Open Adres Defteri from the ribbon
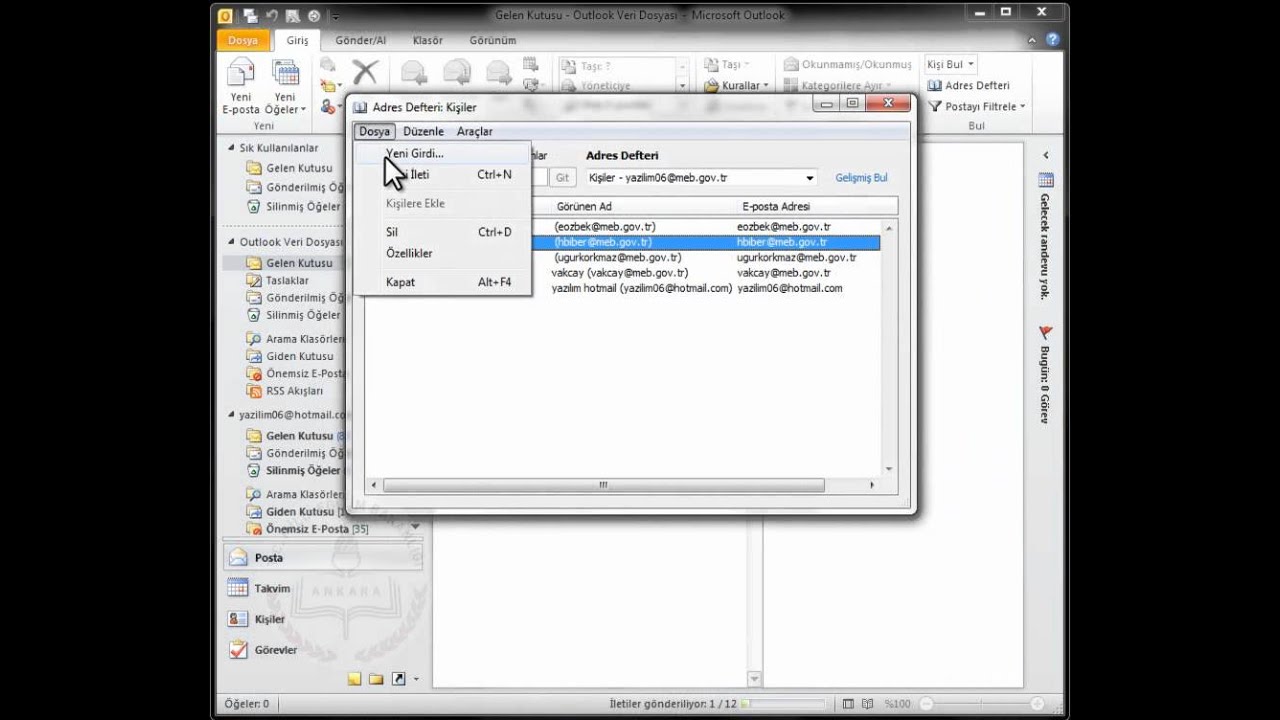Viewport: 1280px width, 720px height. [x=969, y=86]
